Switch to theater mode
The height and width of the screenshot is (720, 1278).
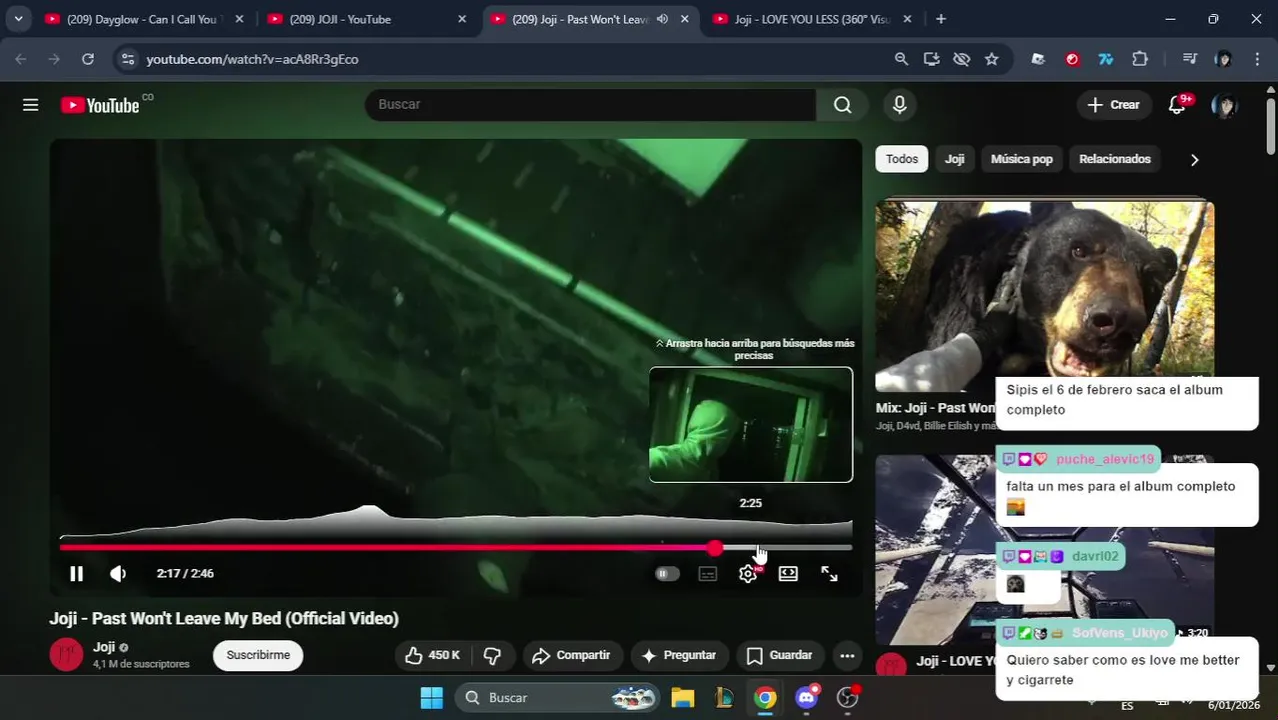point(788,573)
